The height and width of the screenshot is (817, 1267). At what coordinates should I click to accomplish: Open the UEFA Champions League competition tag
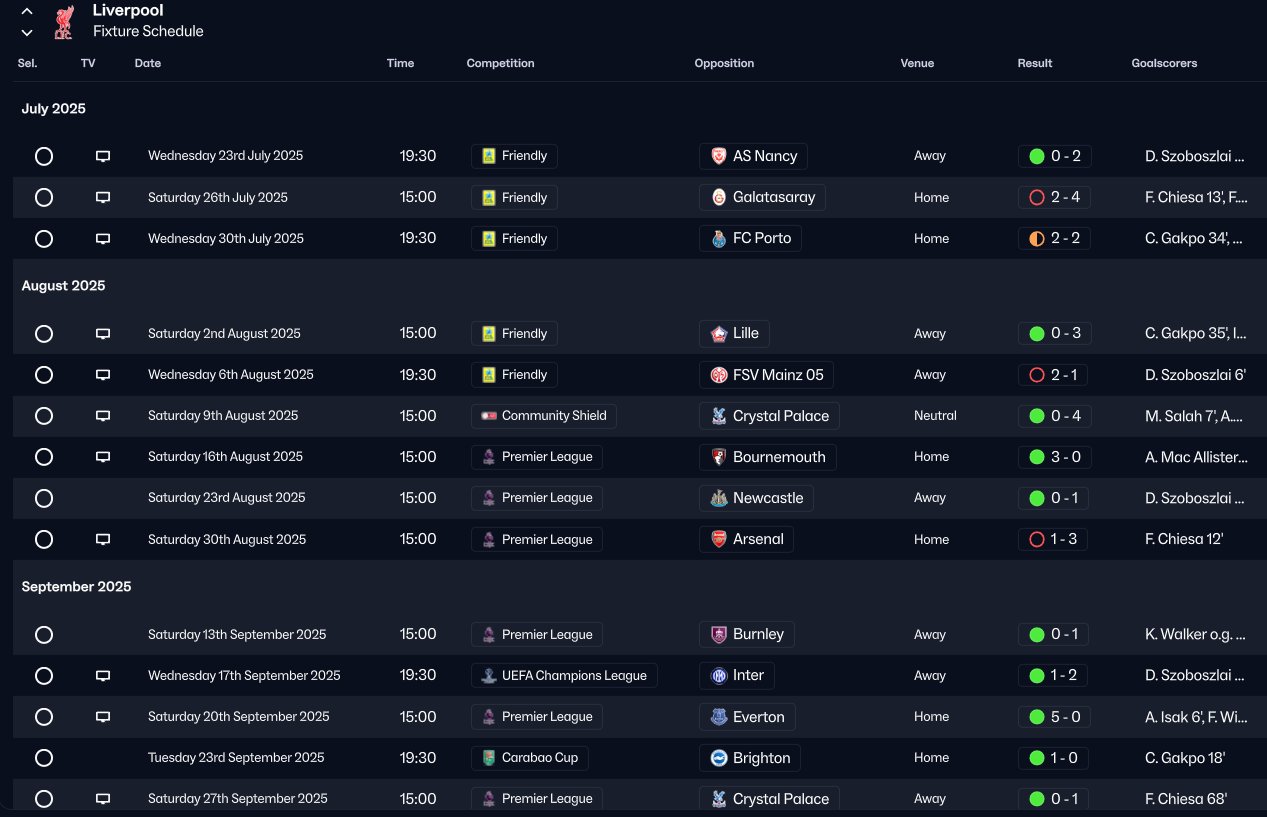564,675
